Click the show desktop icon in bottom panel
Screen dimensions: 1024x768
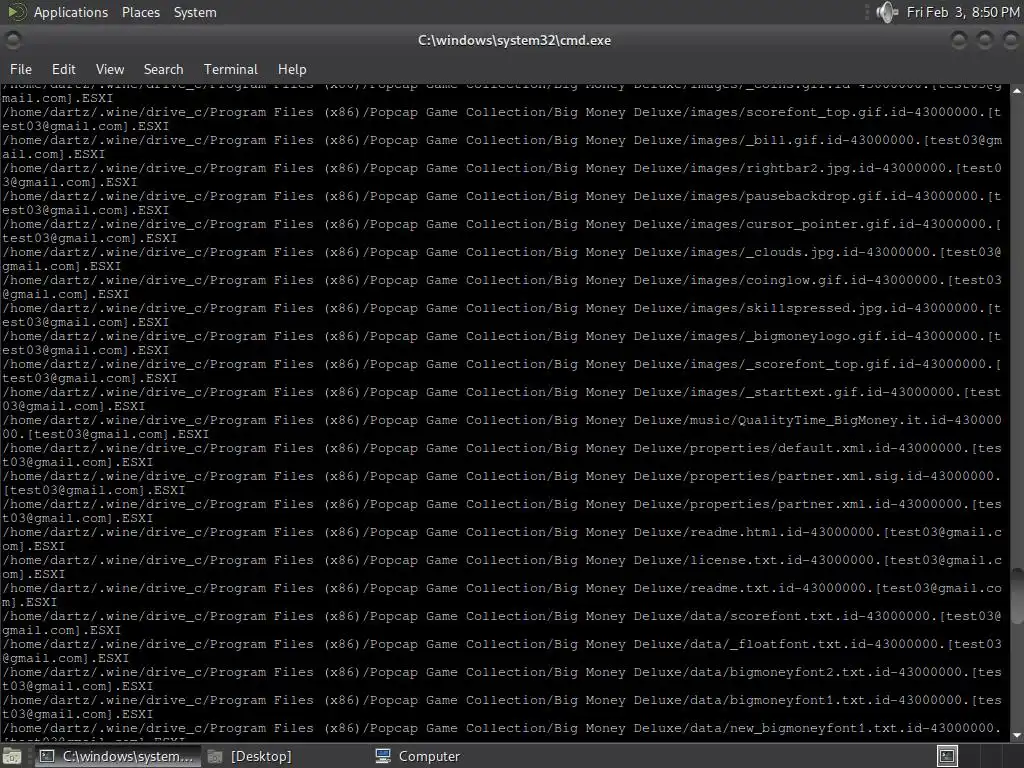click(x=12, y=756)
